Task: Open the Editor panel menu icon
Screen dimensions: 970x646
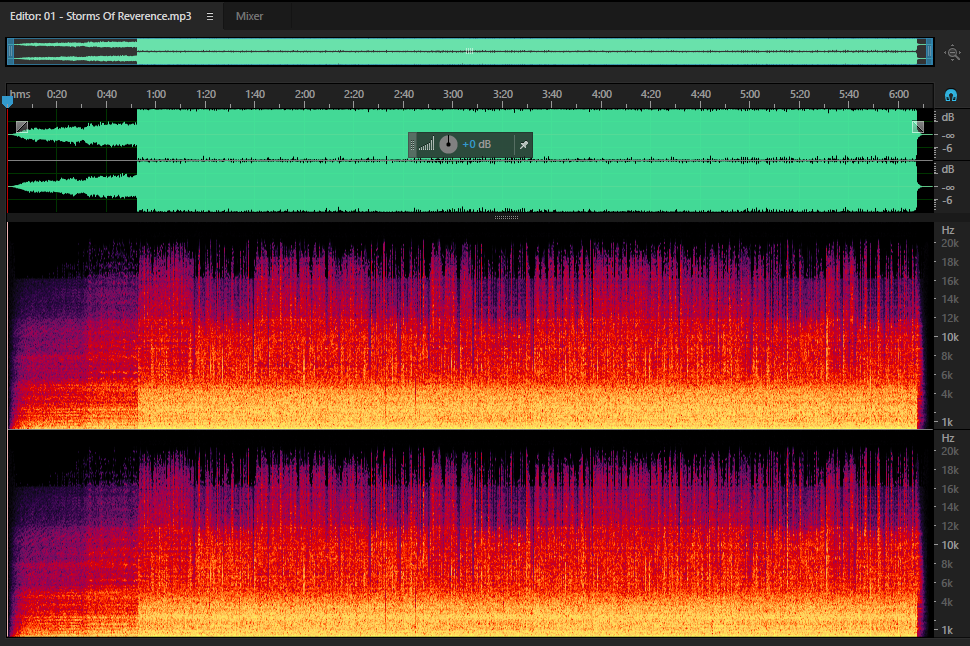Action: click(210, 17)
